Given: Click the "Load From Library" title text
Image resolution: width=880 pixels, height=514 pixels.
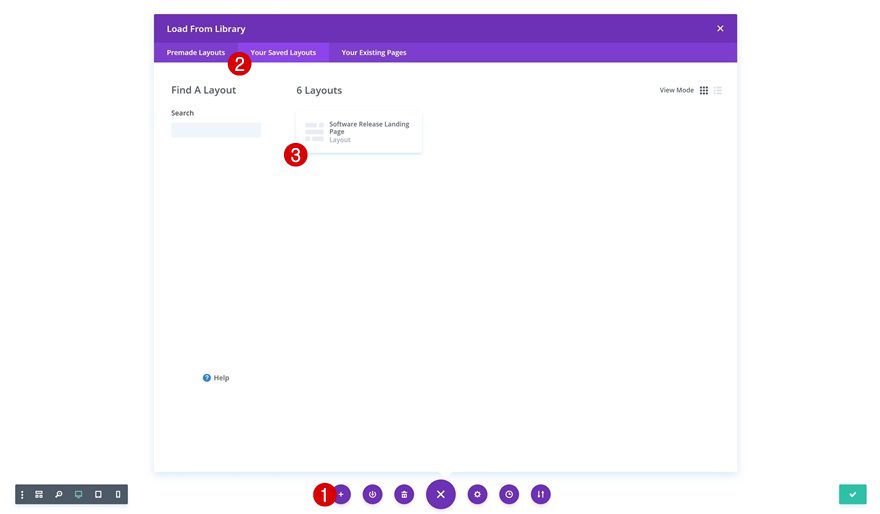Looking at the screenshot, I should point(206,29).
